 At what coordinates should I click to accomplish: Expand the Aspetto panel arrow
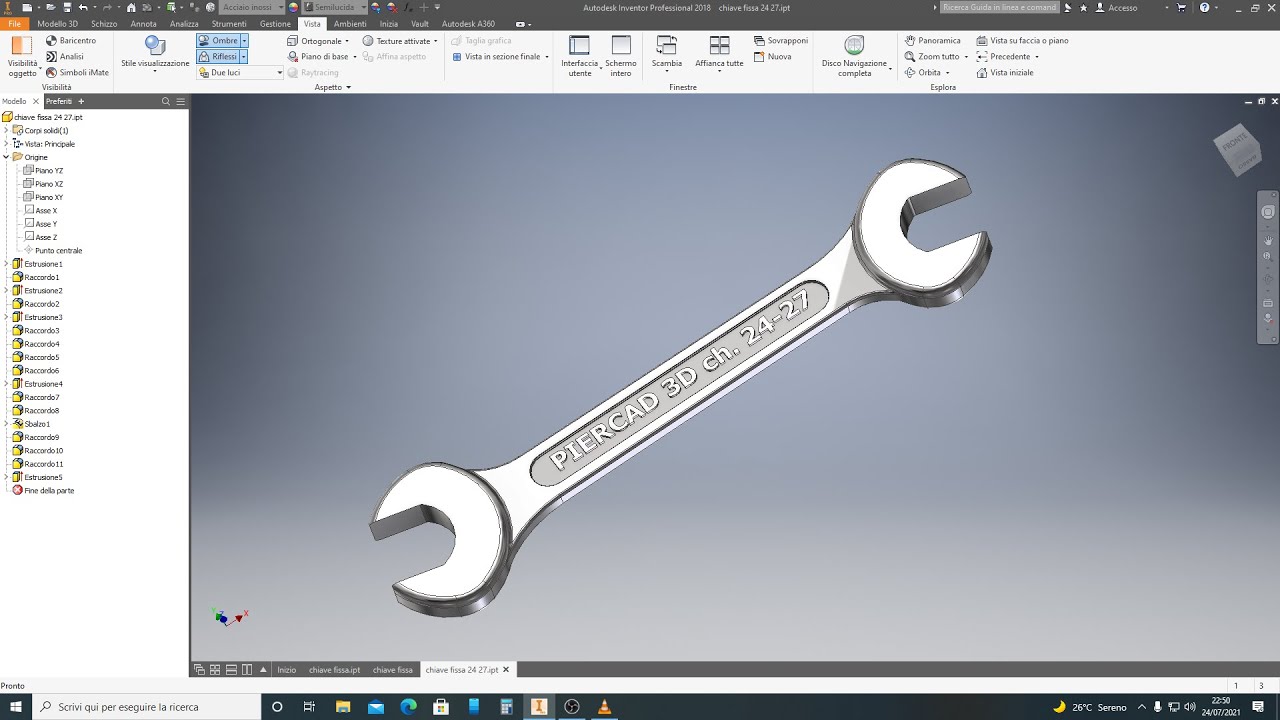click(x=348, y=88)
